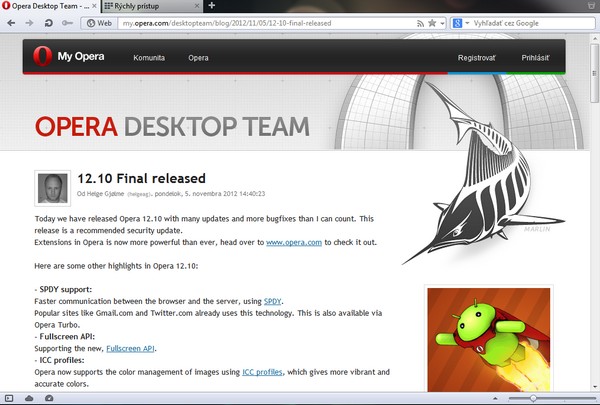
Task: Follow the www.opera.com link
Action: coord(294,242)
